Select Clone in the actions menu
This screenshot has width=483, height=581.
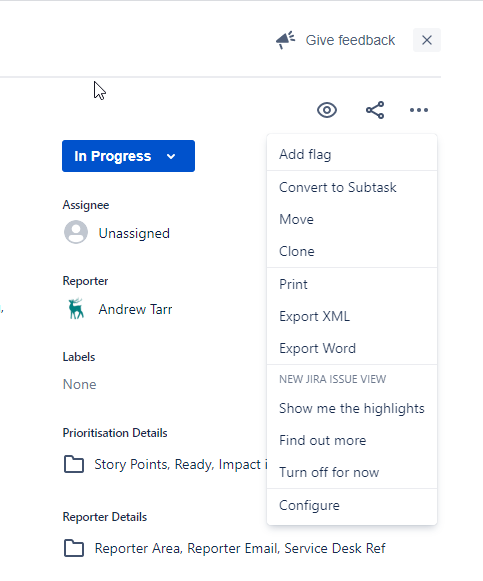coord(352,251)
